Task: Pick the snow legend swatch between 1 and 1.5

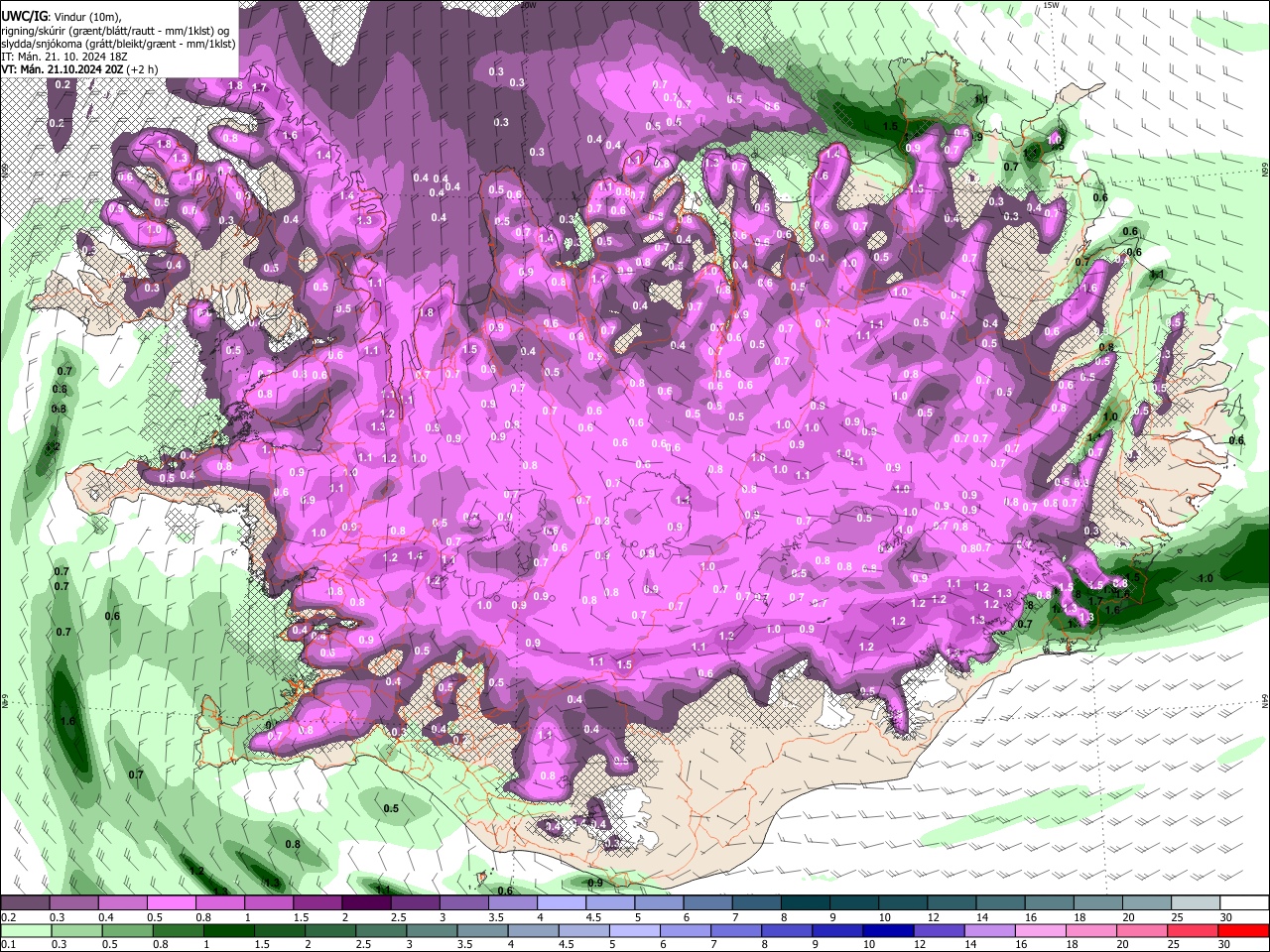Action: tap(268, 903)
